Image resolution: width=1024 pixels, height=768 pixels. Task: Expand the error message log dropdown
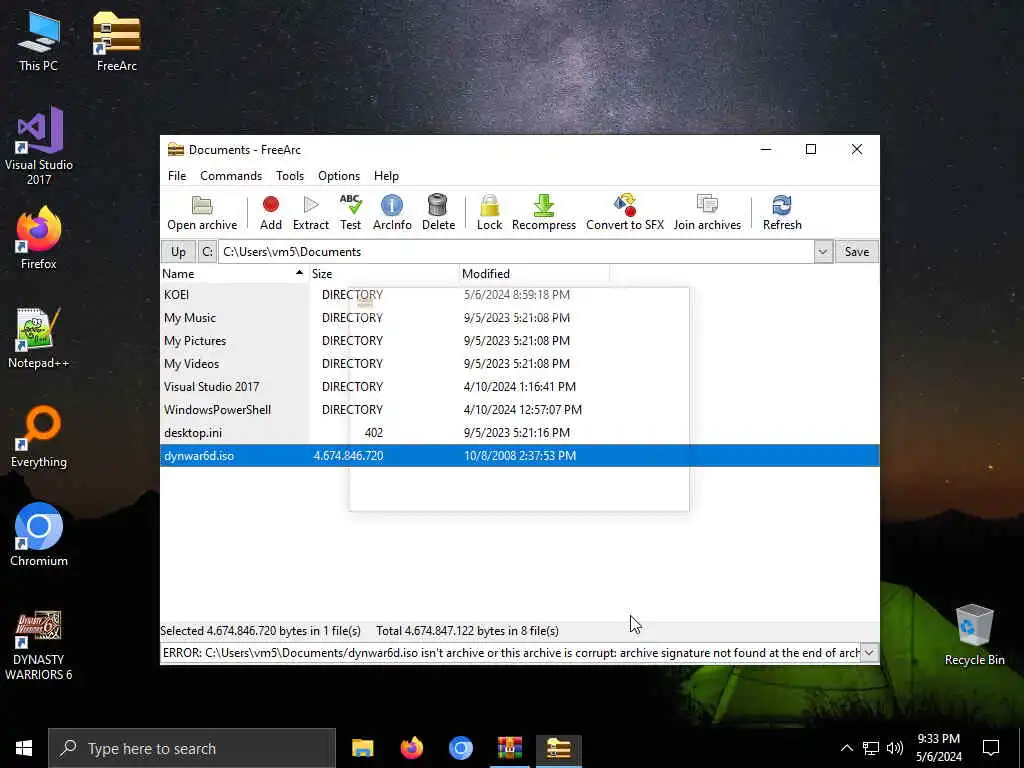869,652
